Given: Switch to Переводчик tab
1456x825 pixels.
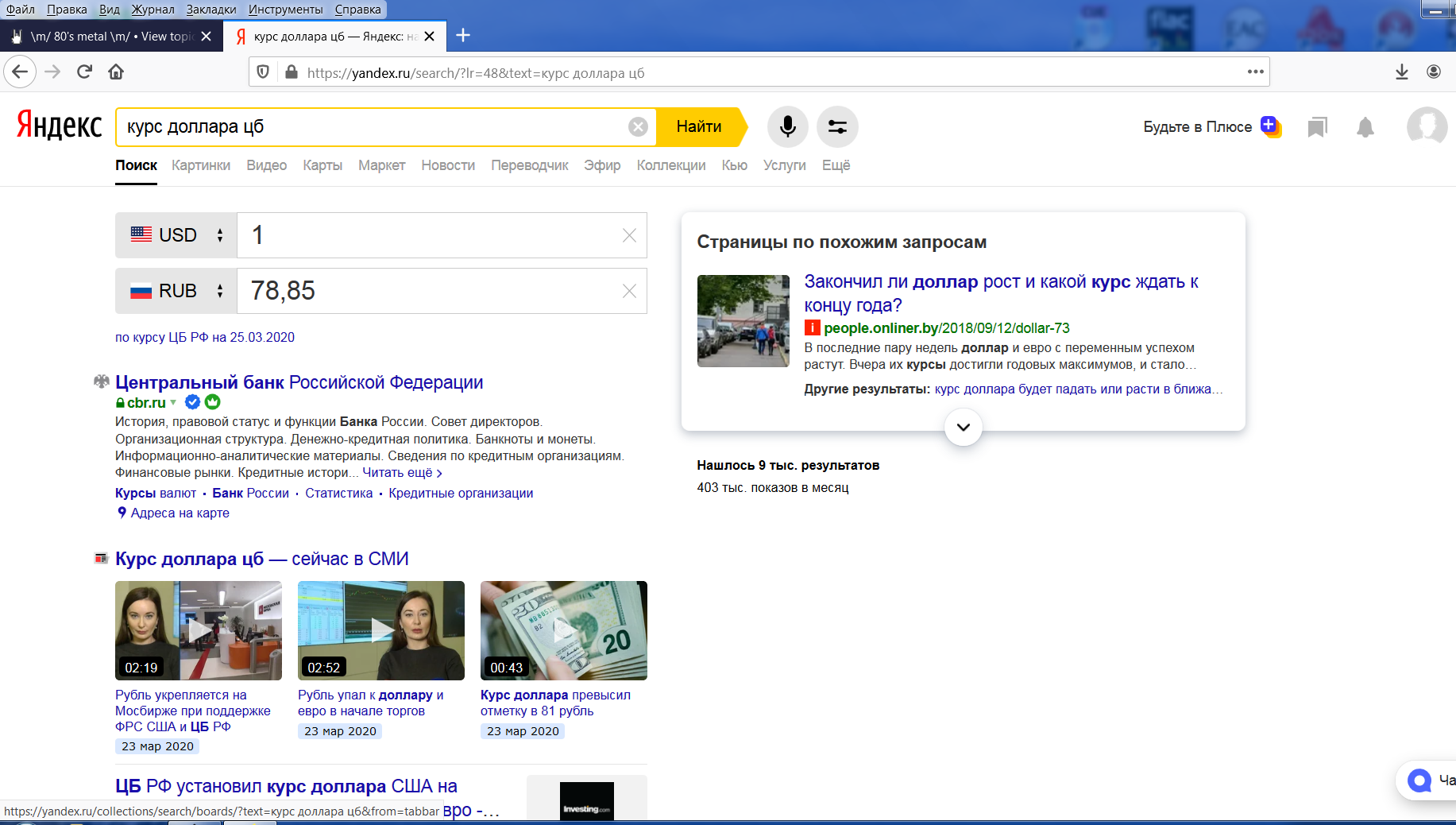Looking at the screenshot, I should pos(530,165).
